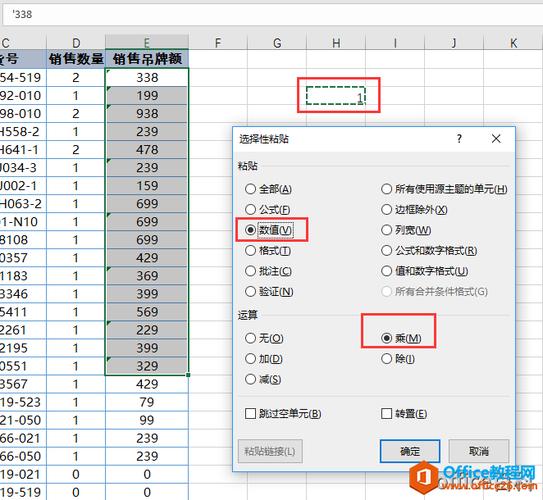Select column G header
The width and height of the screenshot is (543, 500).
(x=277, y=43)
